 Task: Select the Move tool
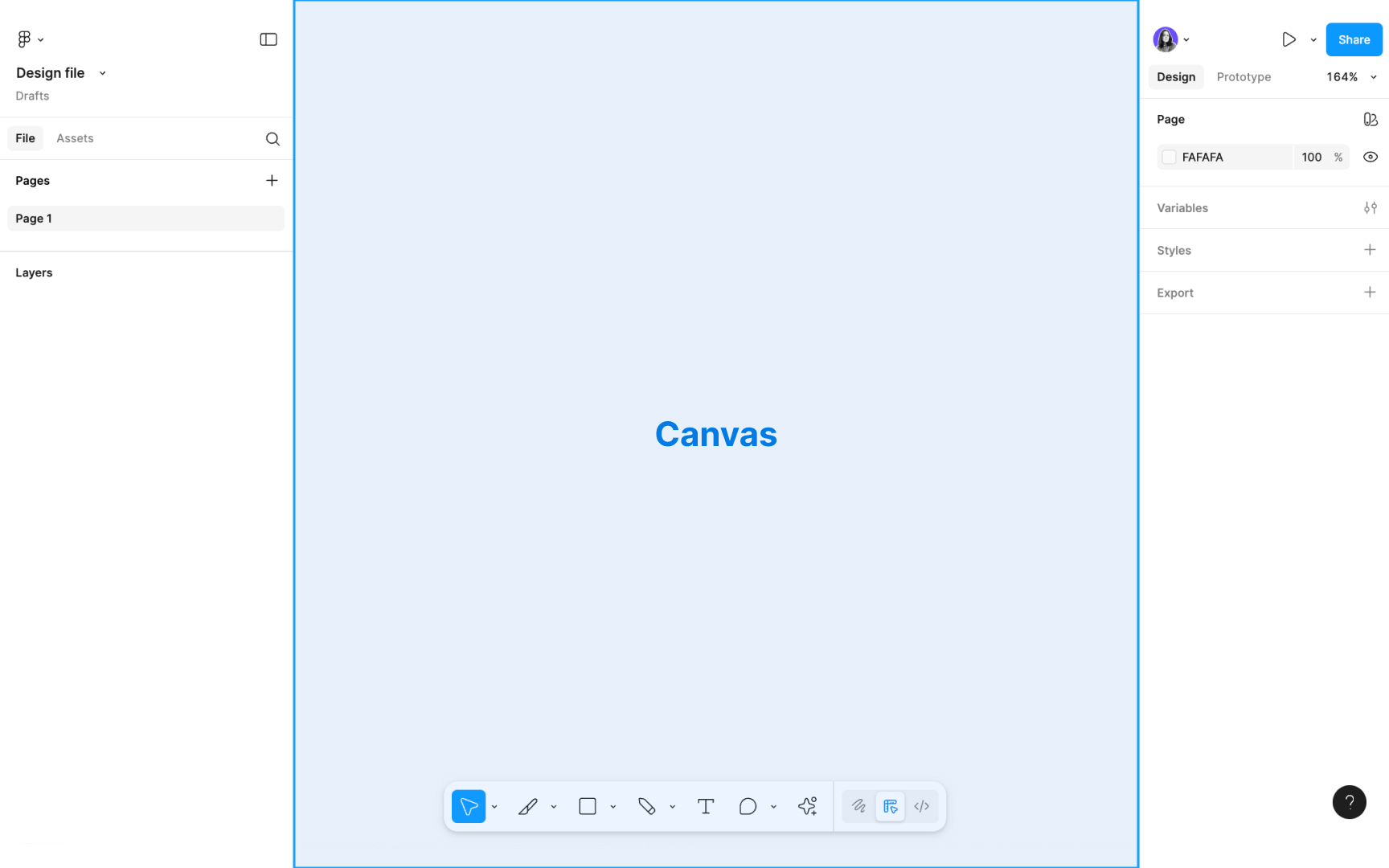(469, 806)
